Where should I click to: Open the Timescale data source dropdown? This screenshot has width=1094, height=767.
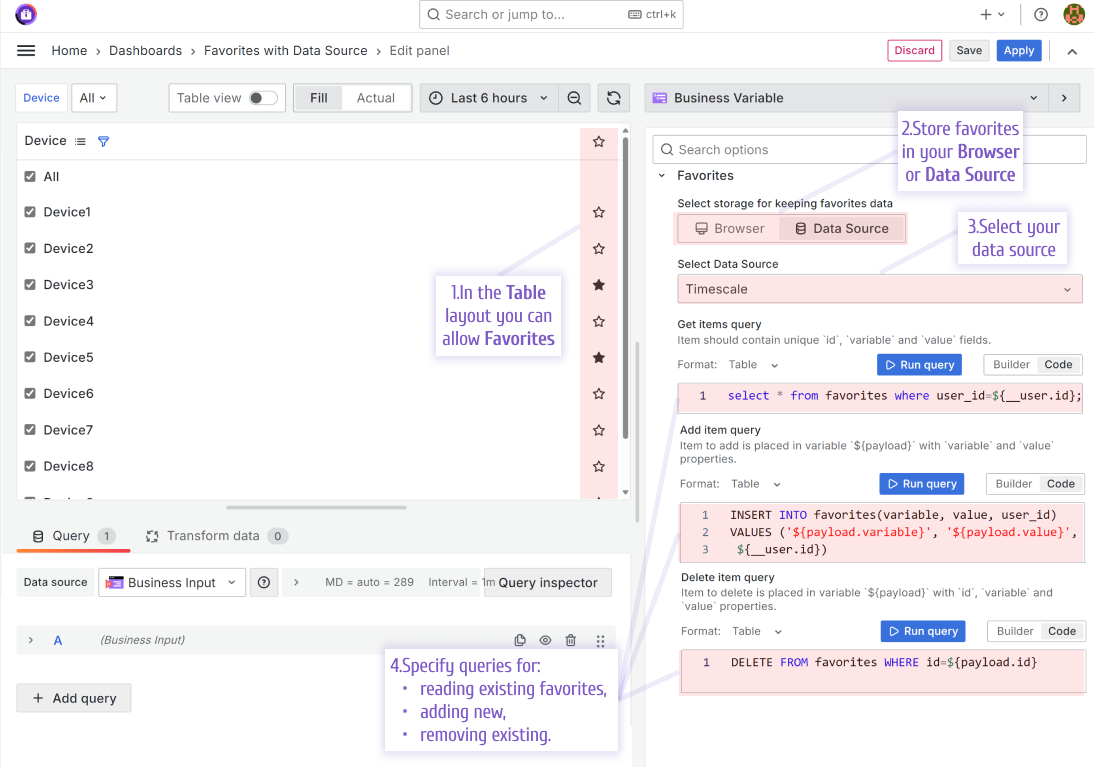click(879, 289)
